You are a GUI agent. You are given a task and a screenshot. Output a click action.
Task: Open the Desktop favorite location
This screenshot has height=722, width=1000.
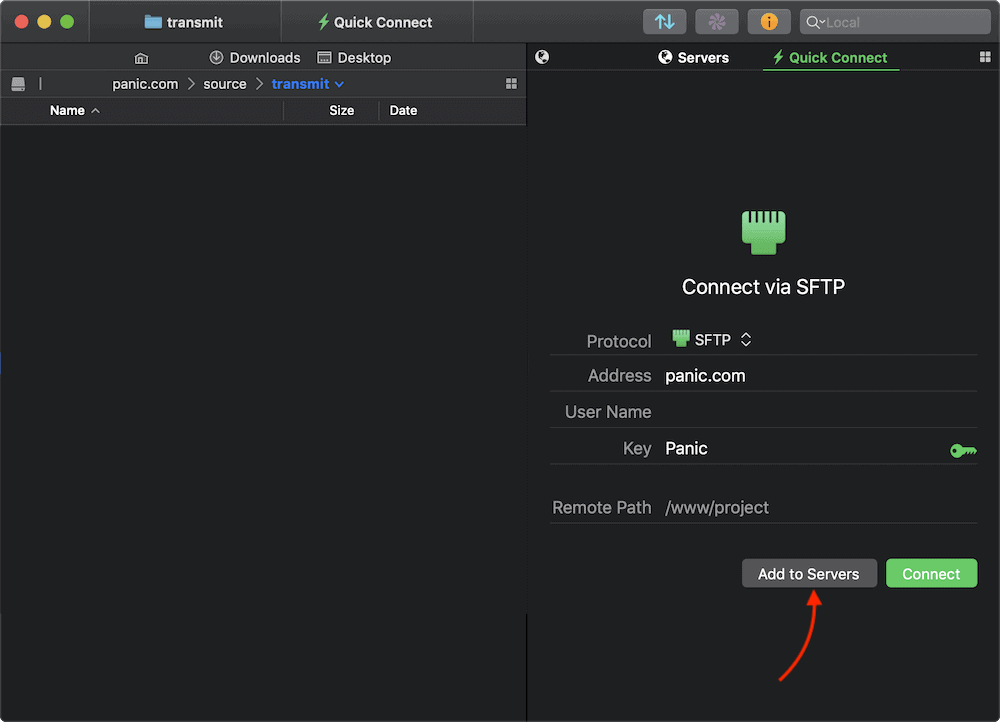(355, 57)
